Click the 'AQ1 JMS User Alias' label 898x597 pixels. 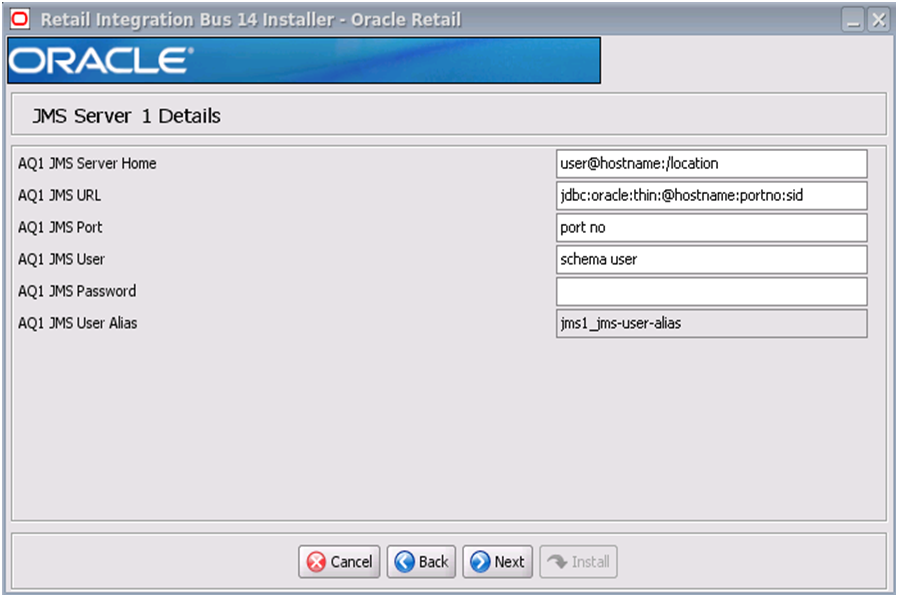(78, 323)
